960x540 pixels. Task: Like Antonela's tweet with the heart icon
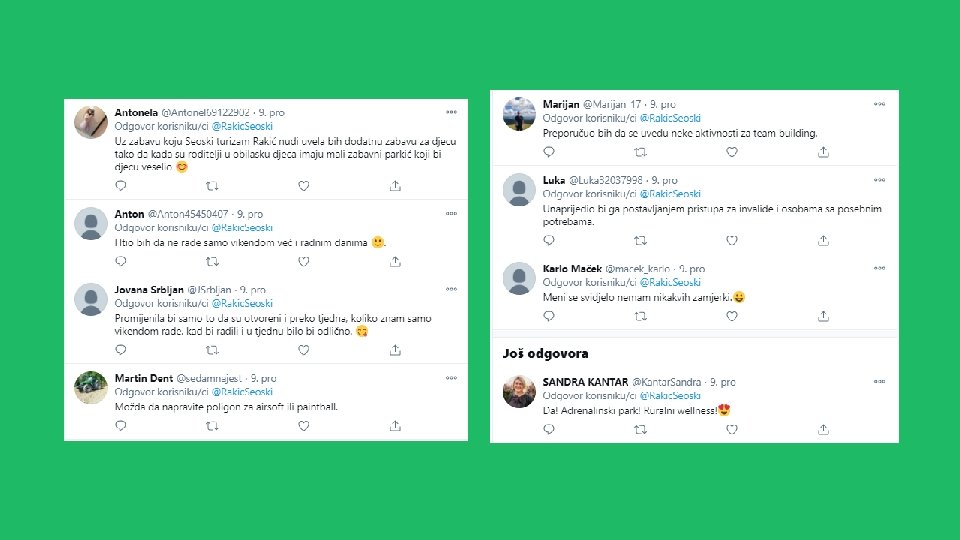tap(304, 186)
